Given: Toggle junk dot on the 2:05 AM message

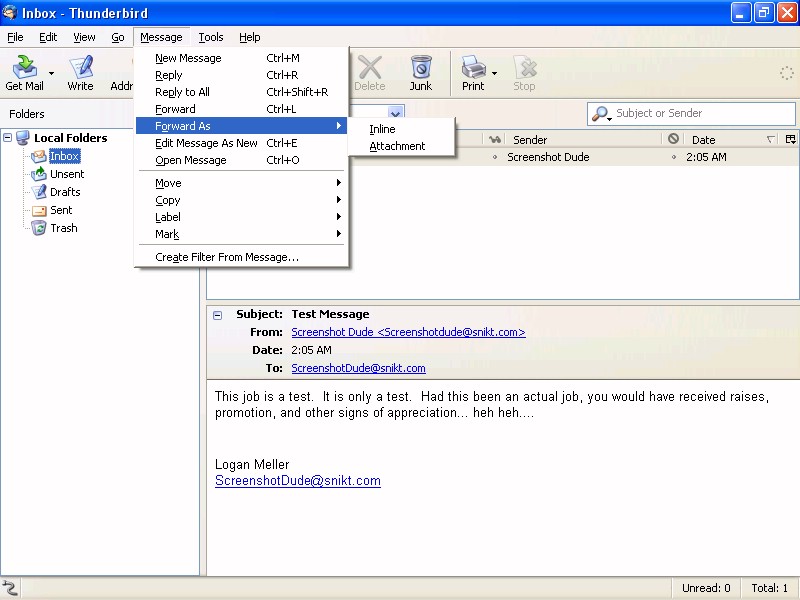Looking at the screenshot, I should point(673,157).
